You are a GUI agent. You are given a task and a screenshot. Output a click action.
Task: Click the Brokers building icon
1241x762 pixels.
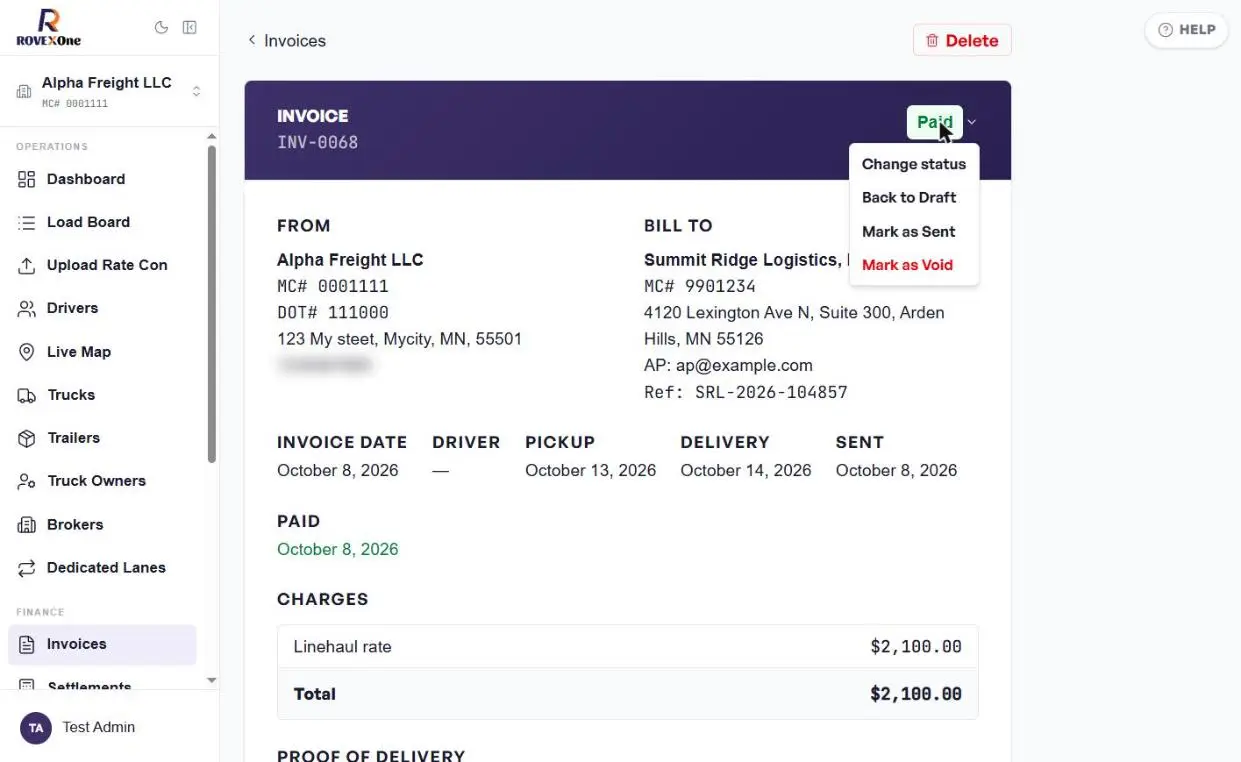pyautogui.click(x=27, y=524)
